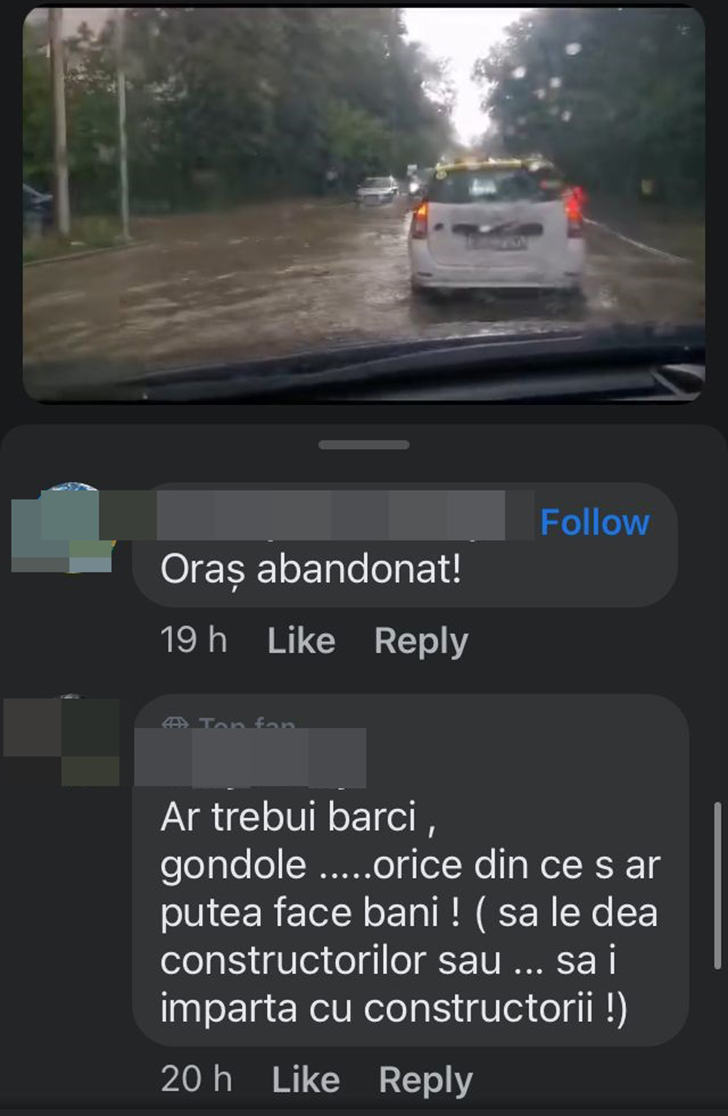Open the flooded street video
This screenshot has width=728, height=1116.
point(364,204)
